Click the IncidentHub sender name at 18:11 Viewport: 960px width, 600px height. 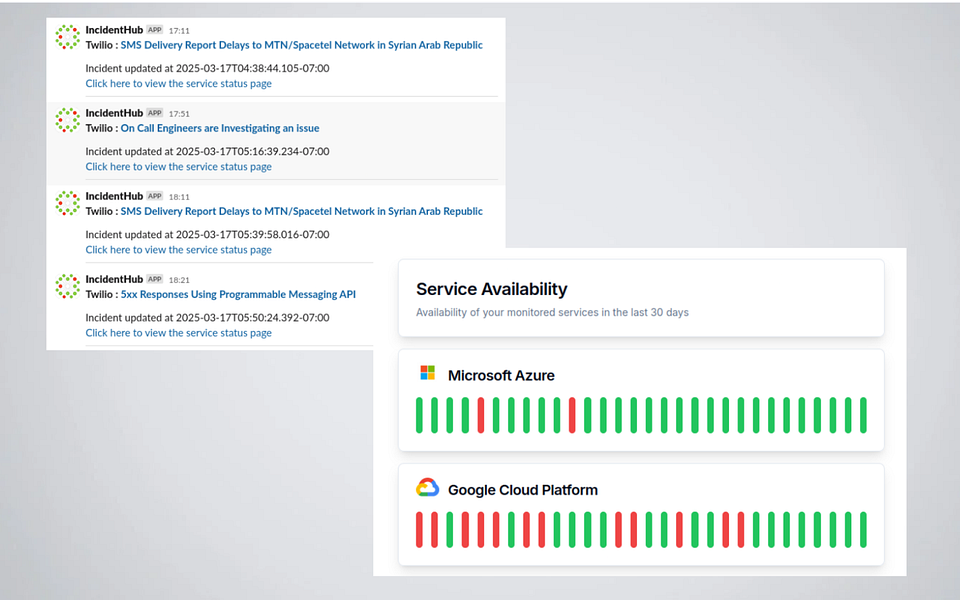click(x=114, y=196)
